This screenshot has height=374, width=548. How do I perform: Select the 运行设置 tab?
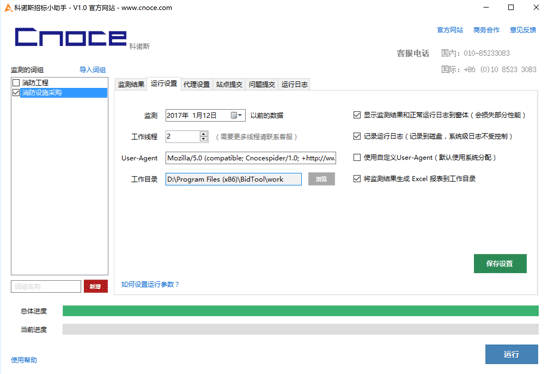click(164, 84)
